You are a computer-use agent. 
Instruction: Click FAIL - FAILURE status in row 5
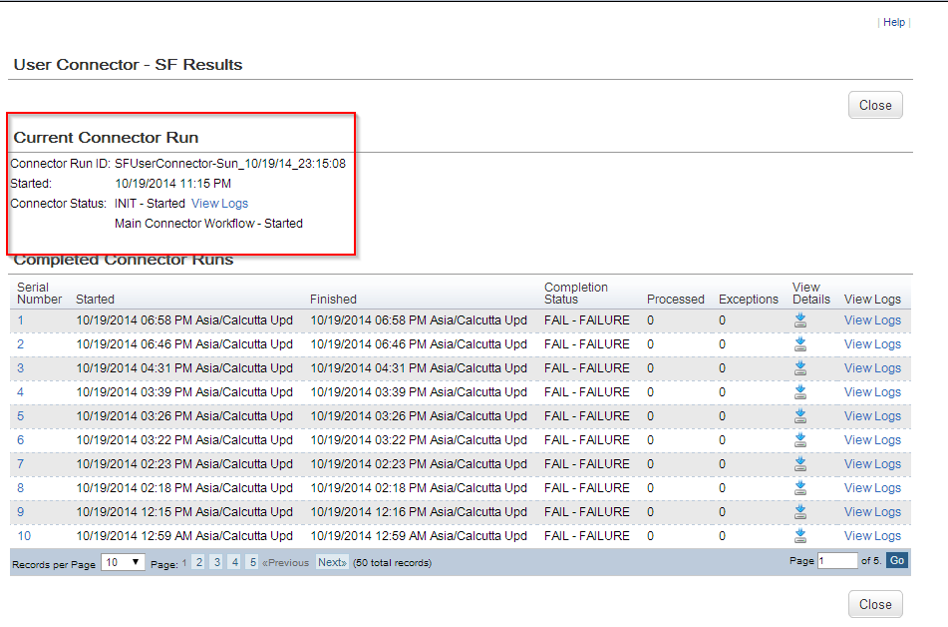point(586,416)
